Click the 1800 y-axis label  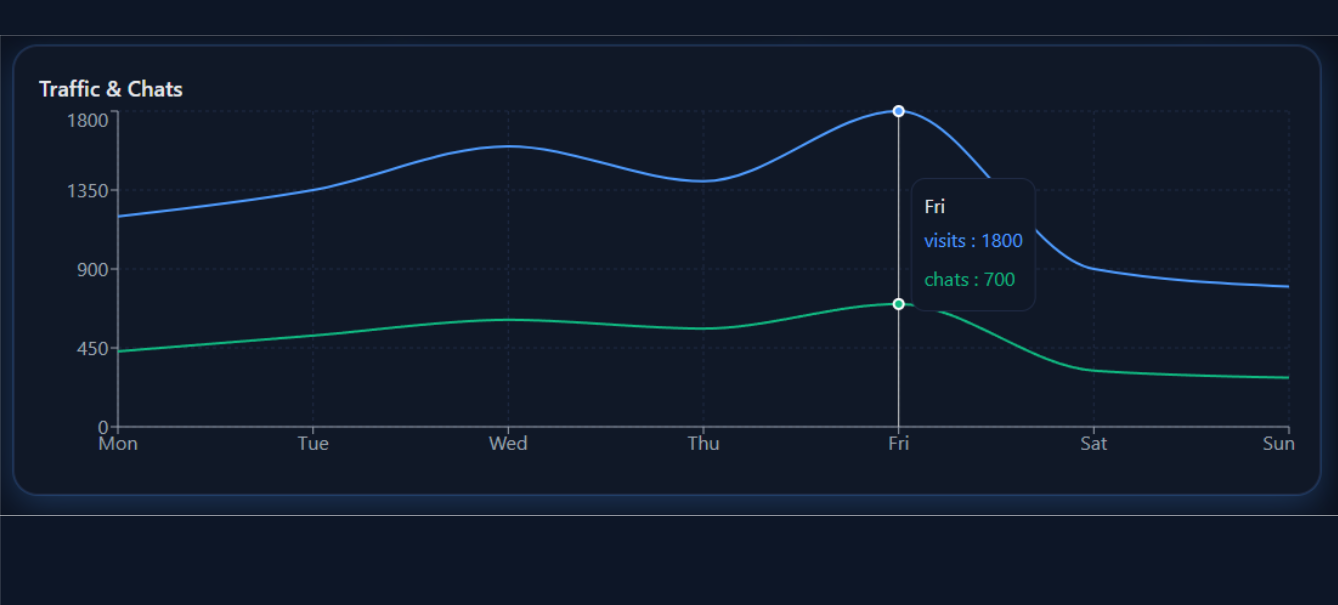click(x=86, y=121)
